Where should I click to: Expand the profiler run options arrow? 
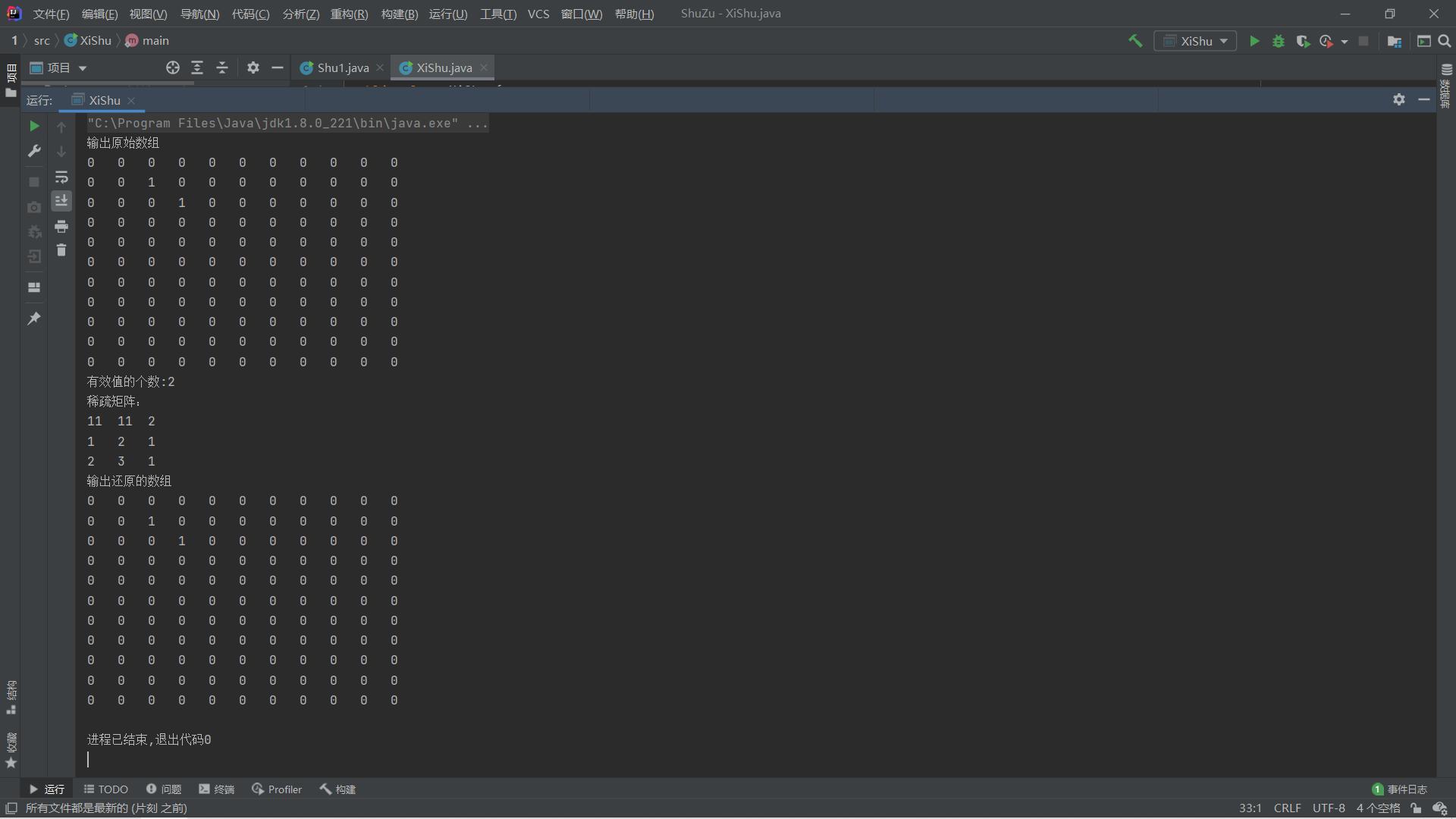pyautogui.click(x=1345, y=41)
